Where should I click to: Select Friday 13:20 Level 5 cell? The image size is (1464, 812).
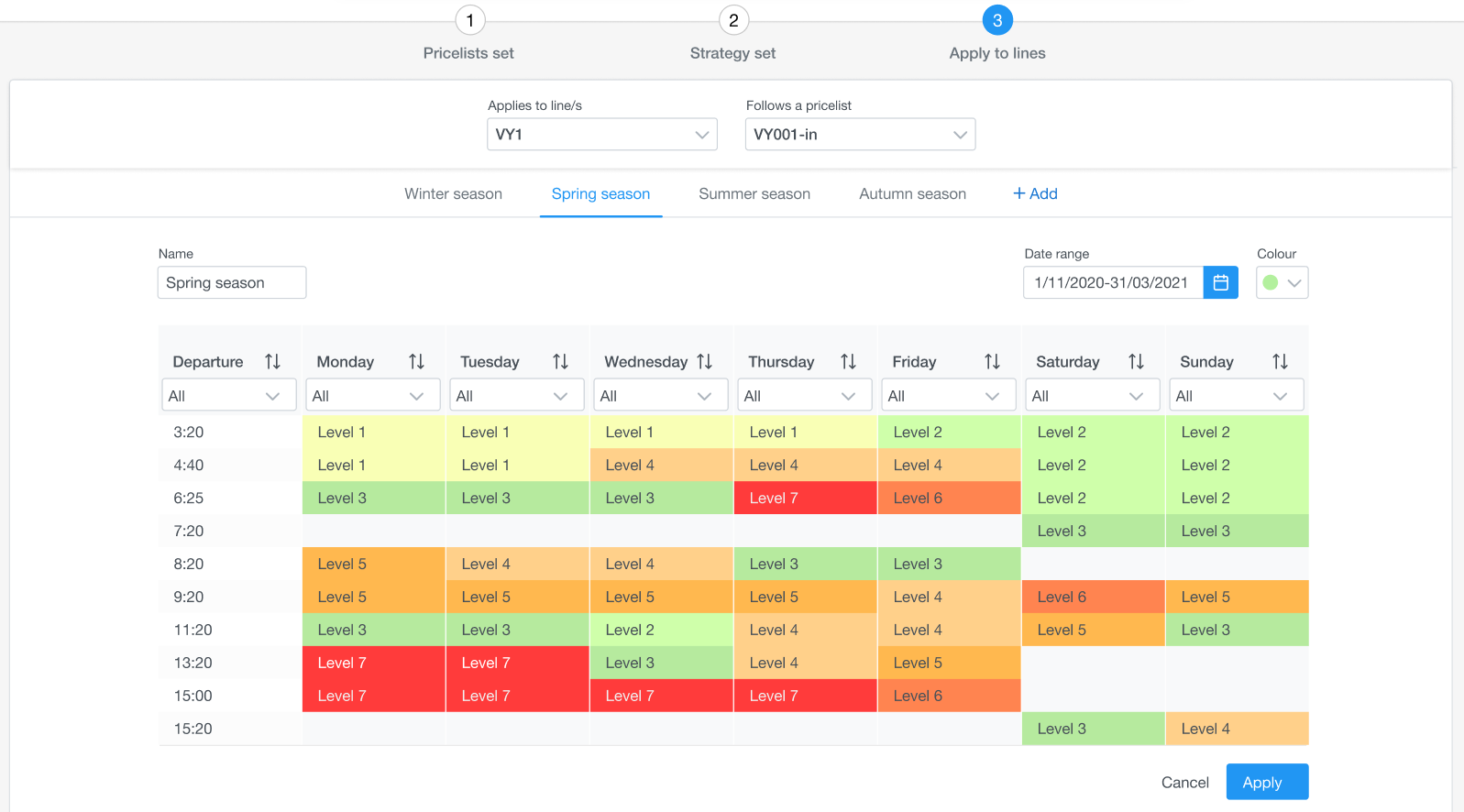coord(950,663)
